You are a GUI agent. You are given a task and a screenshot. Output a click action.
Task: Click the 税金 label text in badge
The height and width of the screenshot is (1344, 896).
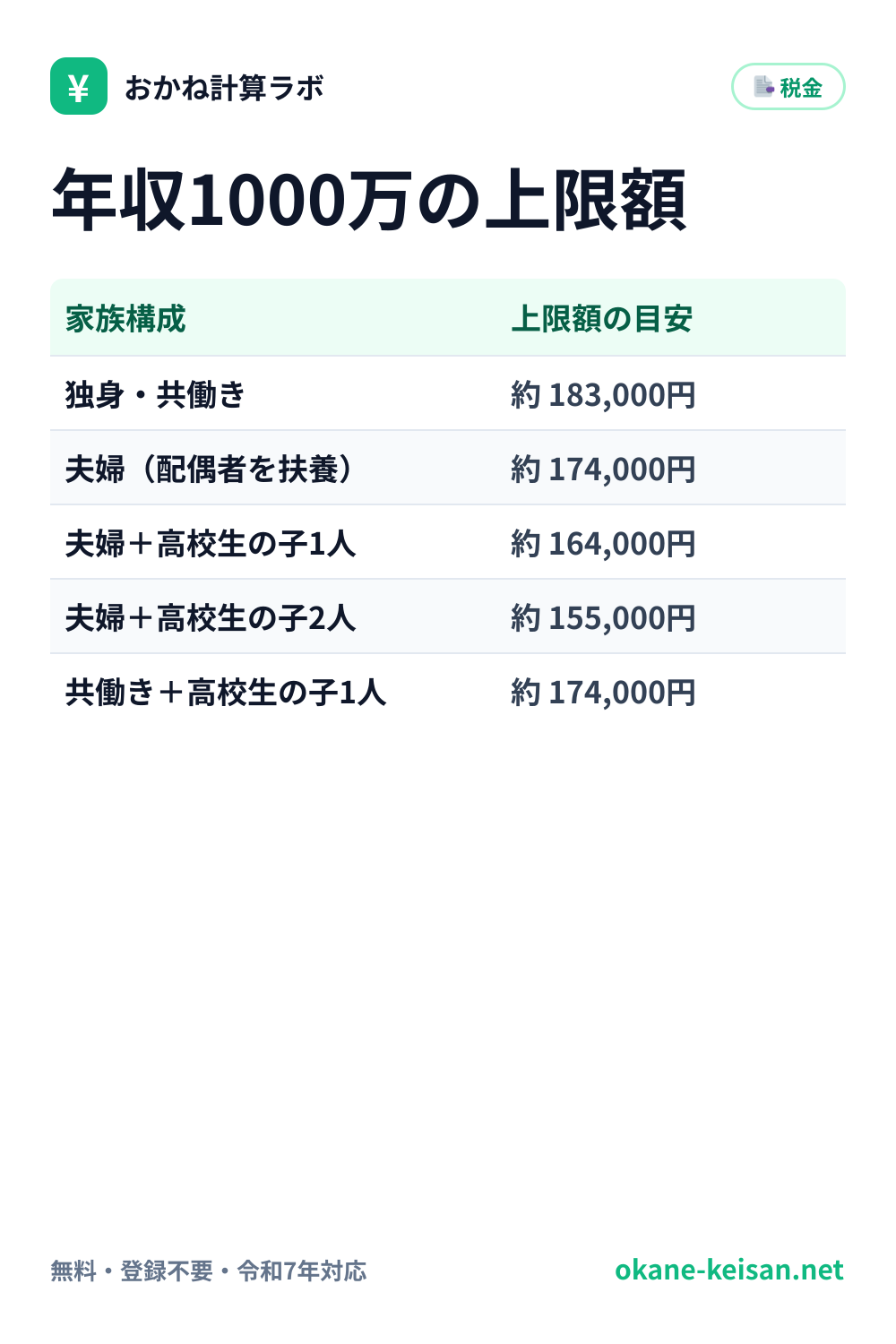click(801, 88)
